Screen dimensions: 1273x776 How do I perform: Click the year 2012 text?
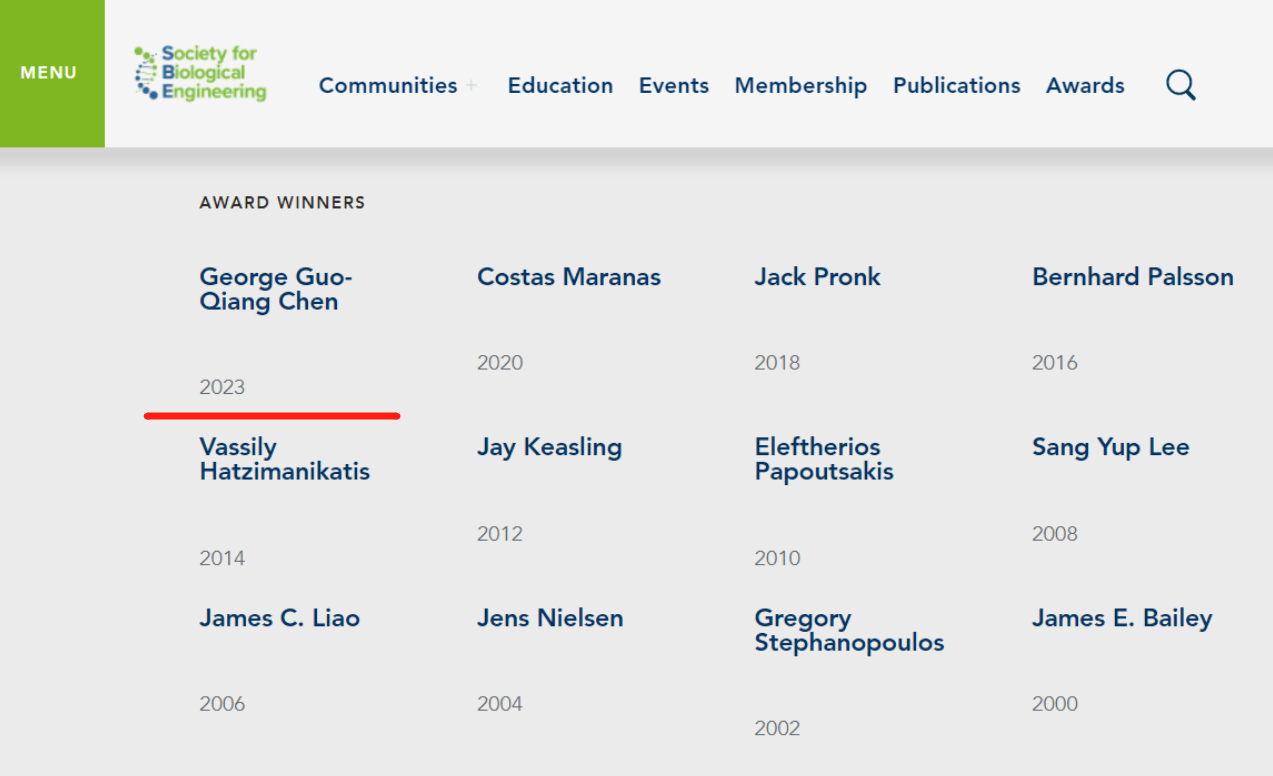(500, 533)
